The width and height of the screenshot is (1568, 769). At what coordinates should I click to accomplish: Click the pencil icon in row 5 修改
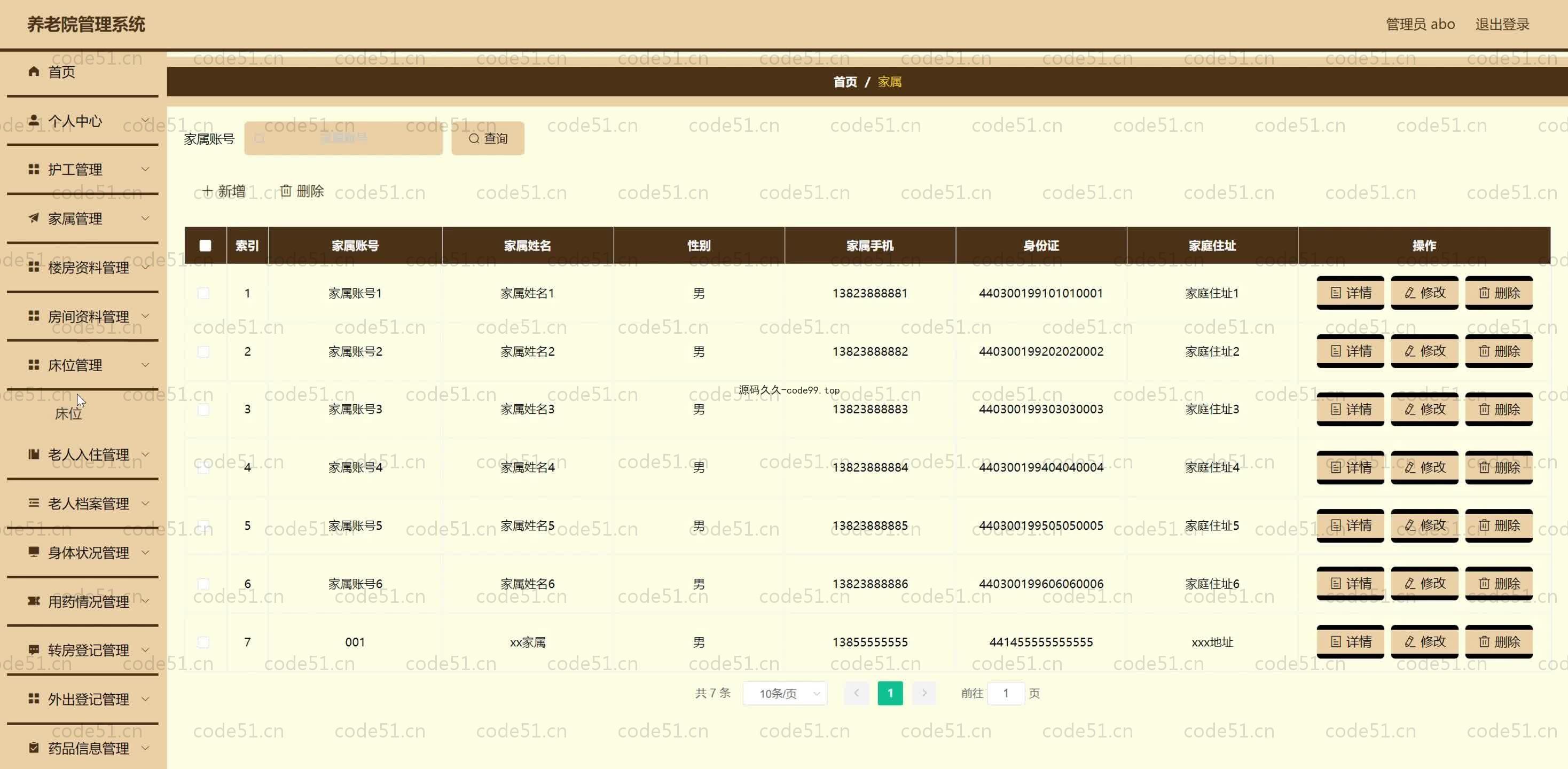[x=1410, y=525]
